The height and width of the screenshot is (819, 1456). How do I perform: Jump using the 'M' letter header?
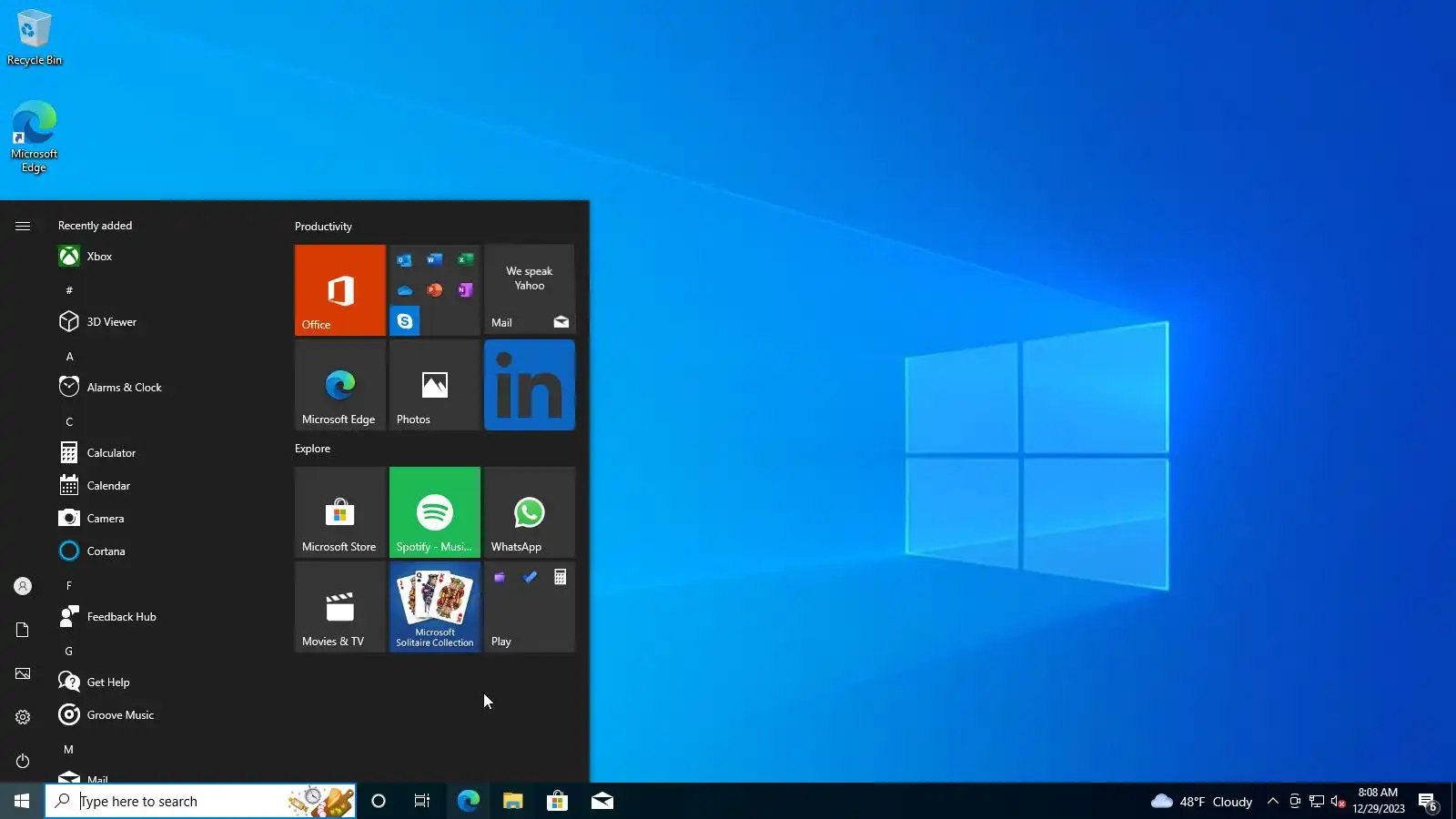tap(69, 749)
